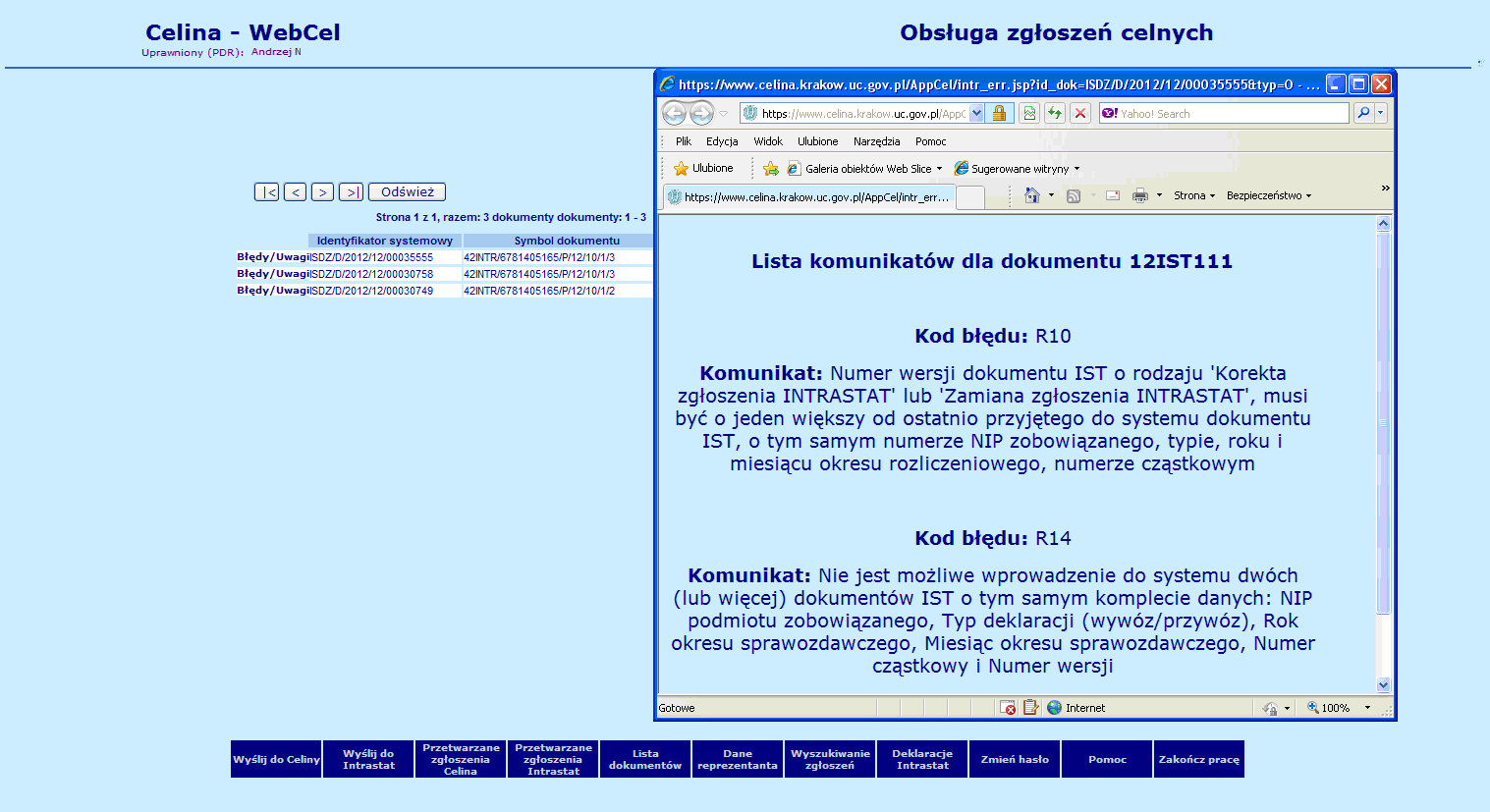Toggle Compatibility View broken-page icon
Screen dimensions: 1490x812
click(1028, 113)
